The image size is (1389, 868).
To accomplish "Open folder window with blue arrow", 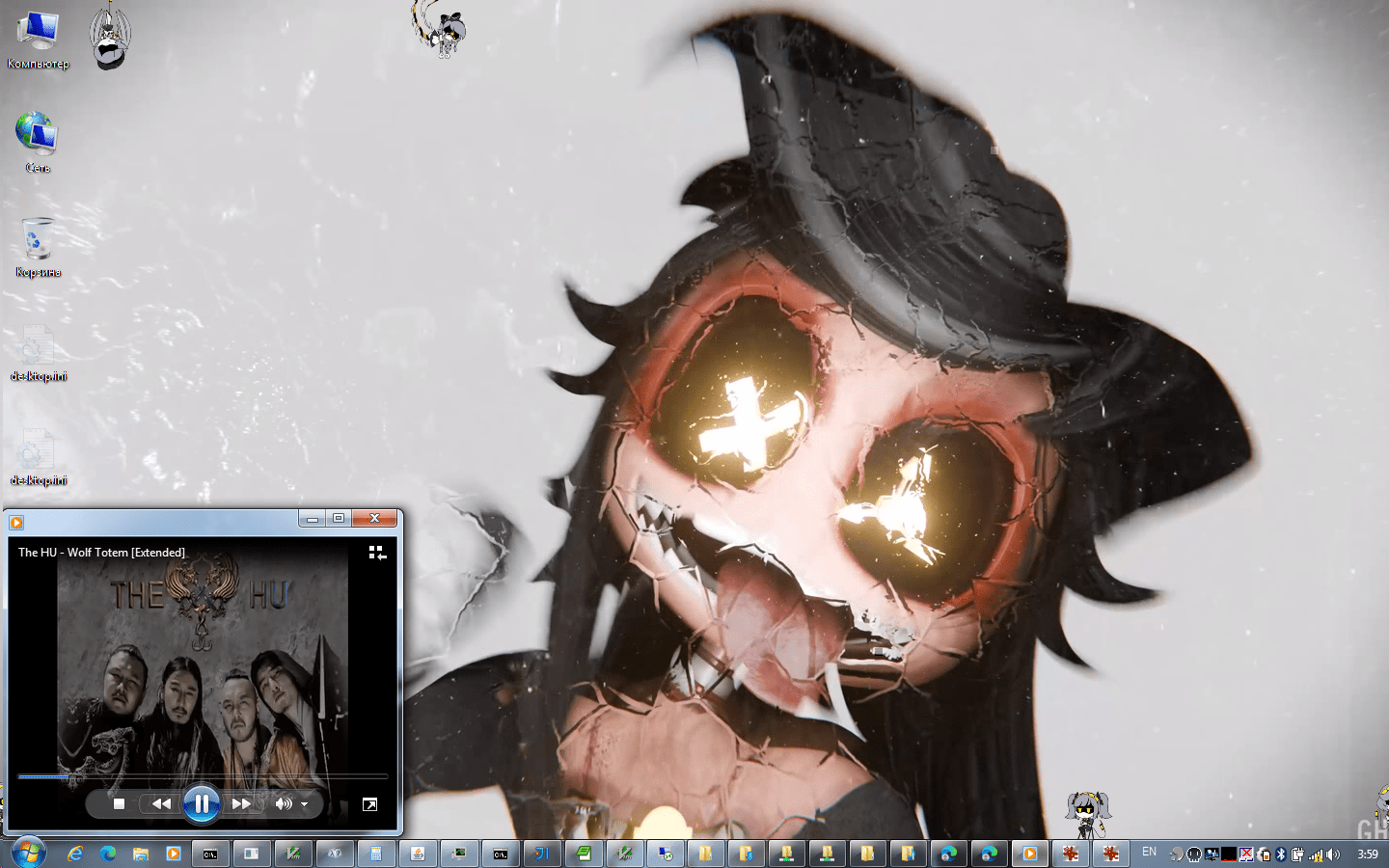I will click(x=746, y=854).
